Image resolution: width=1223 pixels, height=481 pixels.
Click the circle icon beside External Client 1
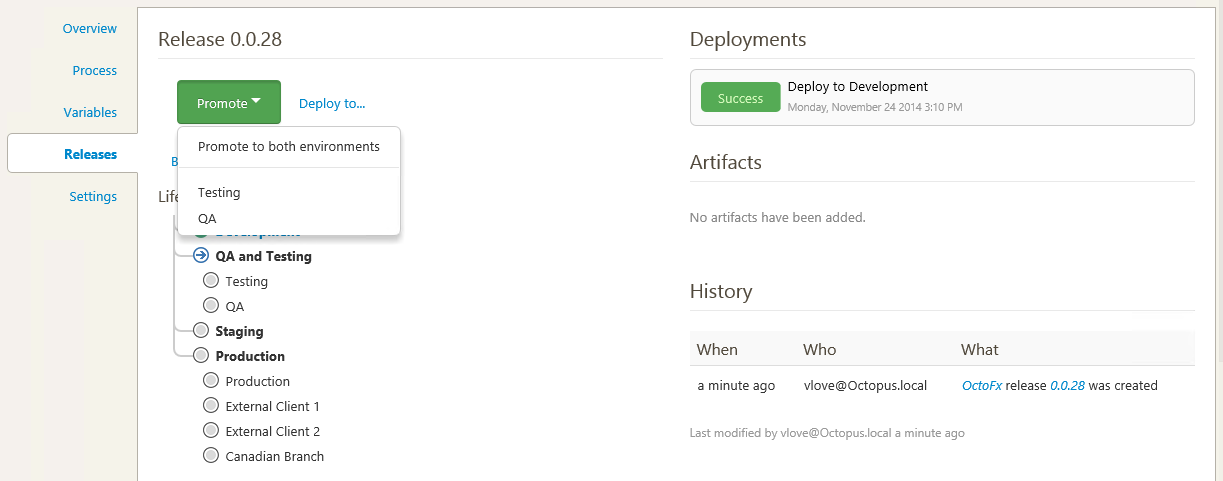pyautogui.click(x=211, y=406)
